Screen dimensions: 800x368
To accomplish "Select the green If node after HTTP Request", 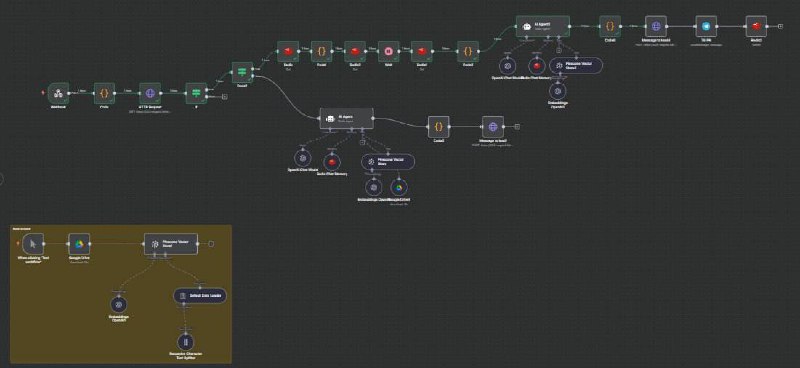I will tap(196, 93).
